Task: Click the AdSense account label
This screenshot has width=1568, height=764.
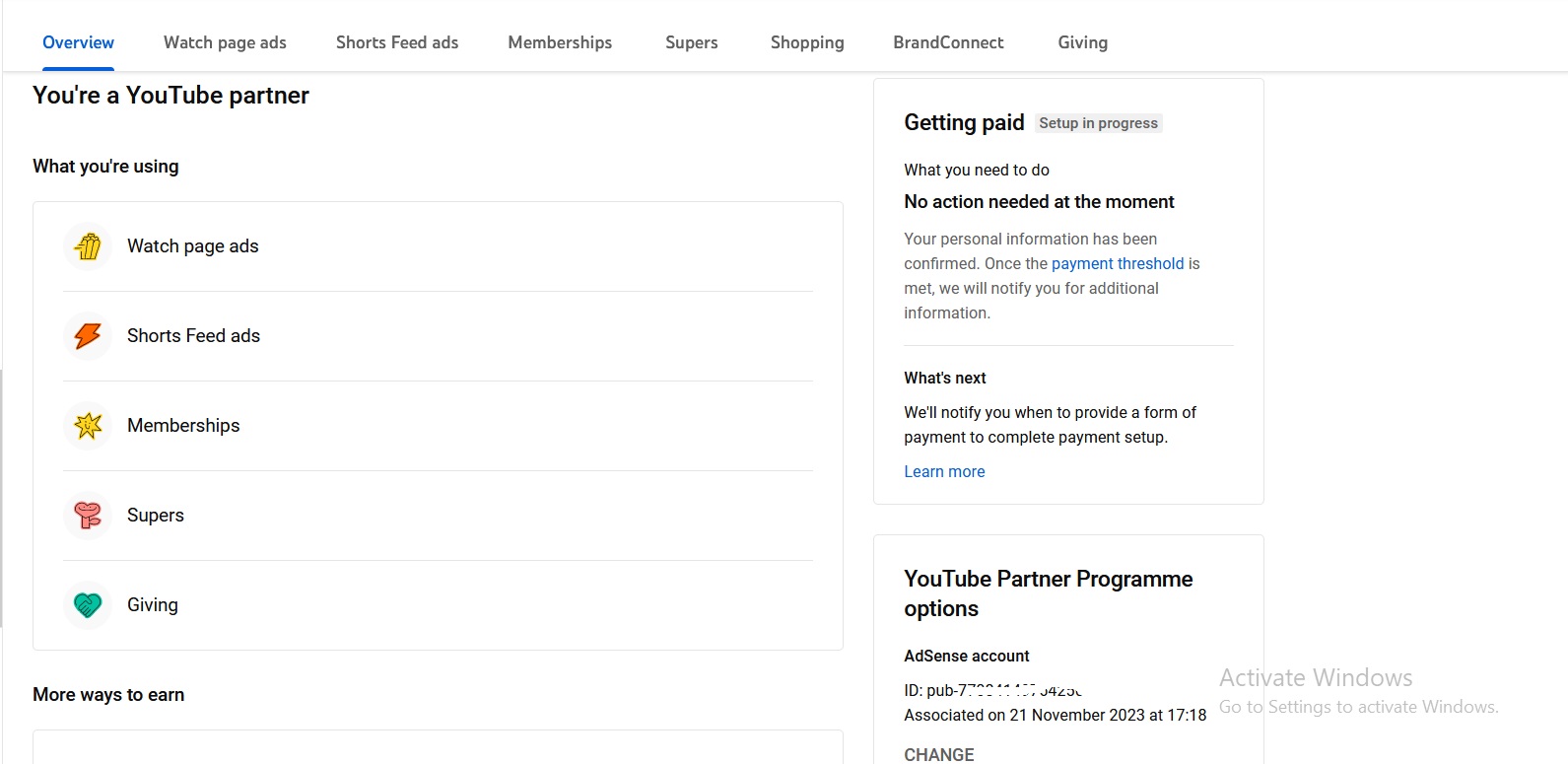Action: coord(966,656)
